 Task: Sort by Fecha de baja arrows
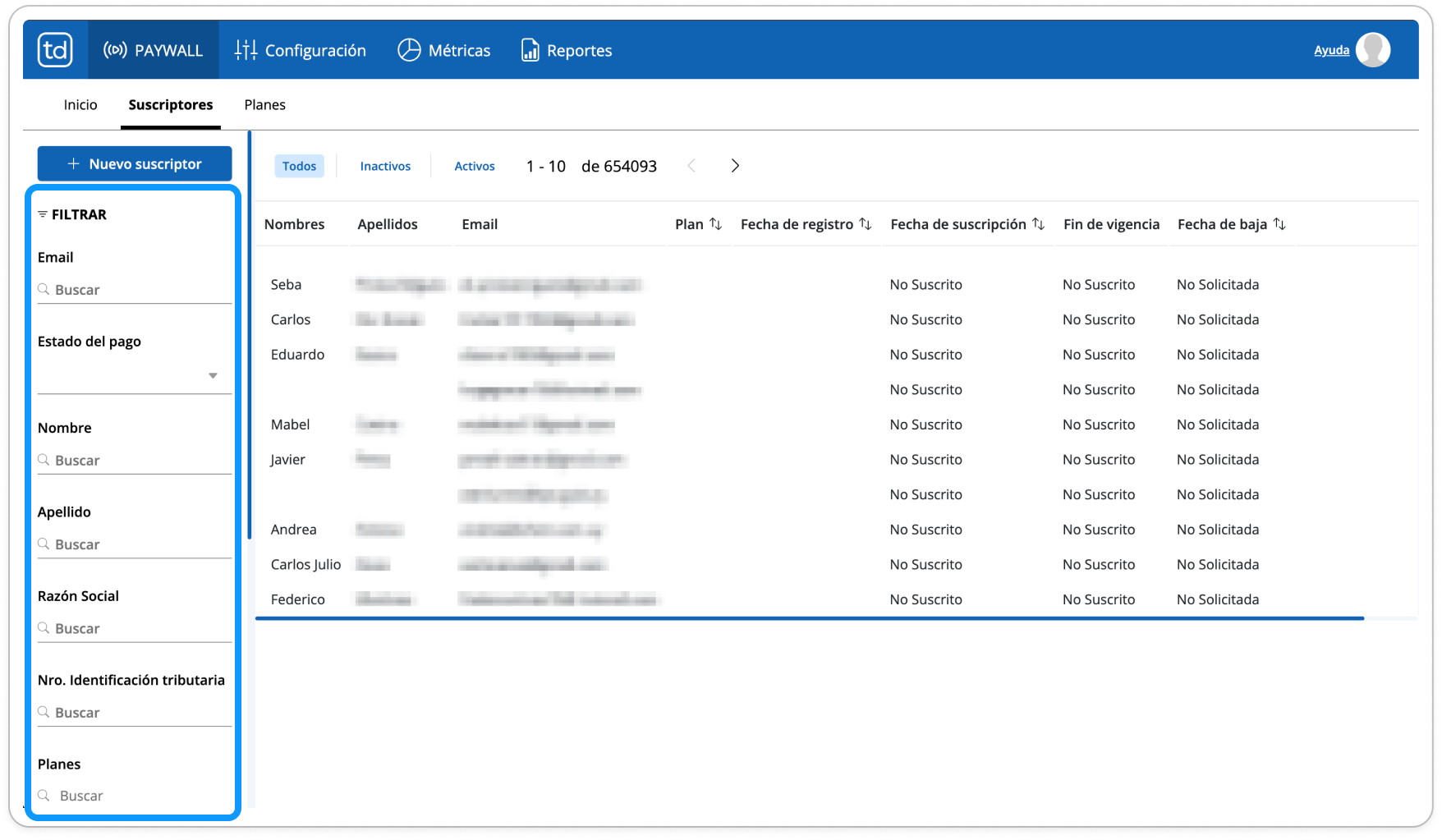[1279, 224]
